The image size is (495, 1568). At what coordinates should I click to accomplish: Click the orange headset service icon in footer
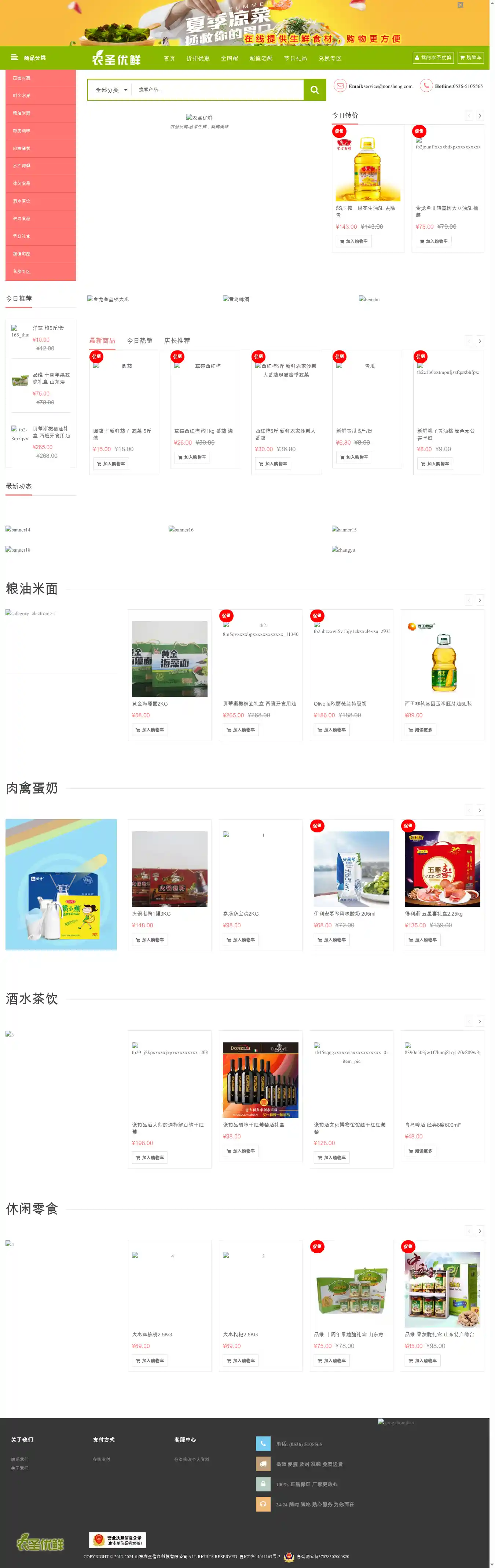click(263, 1503)
